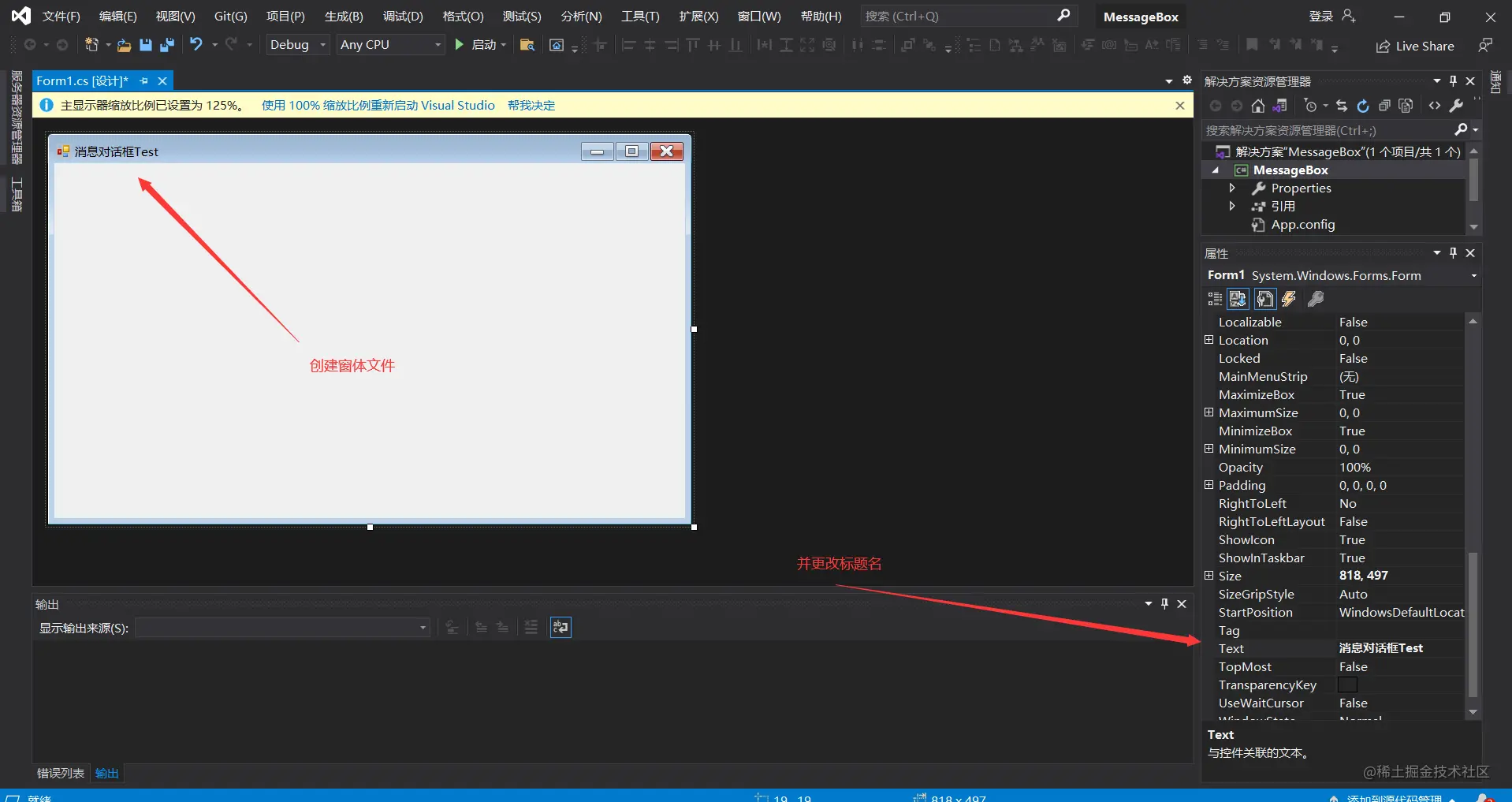Click the Live Share button
This screenshot has height=802, width=1512.
(1416, 47)
